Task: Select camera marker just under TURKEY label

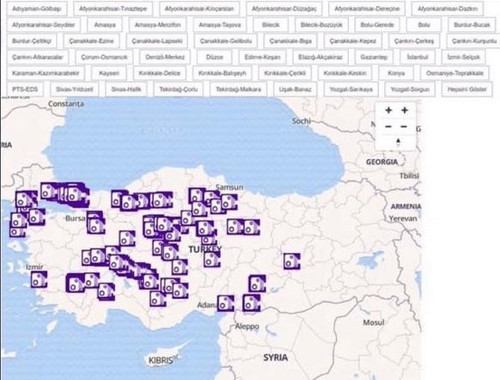Action: (212, 259)
